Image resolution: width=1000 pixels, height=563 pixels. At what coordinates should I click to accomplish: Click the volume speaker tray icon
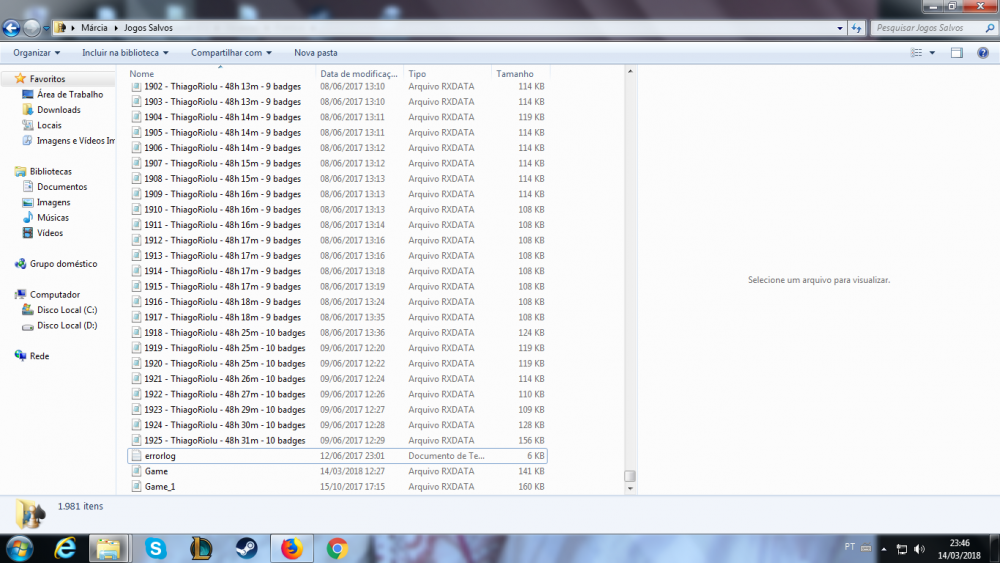918,549
